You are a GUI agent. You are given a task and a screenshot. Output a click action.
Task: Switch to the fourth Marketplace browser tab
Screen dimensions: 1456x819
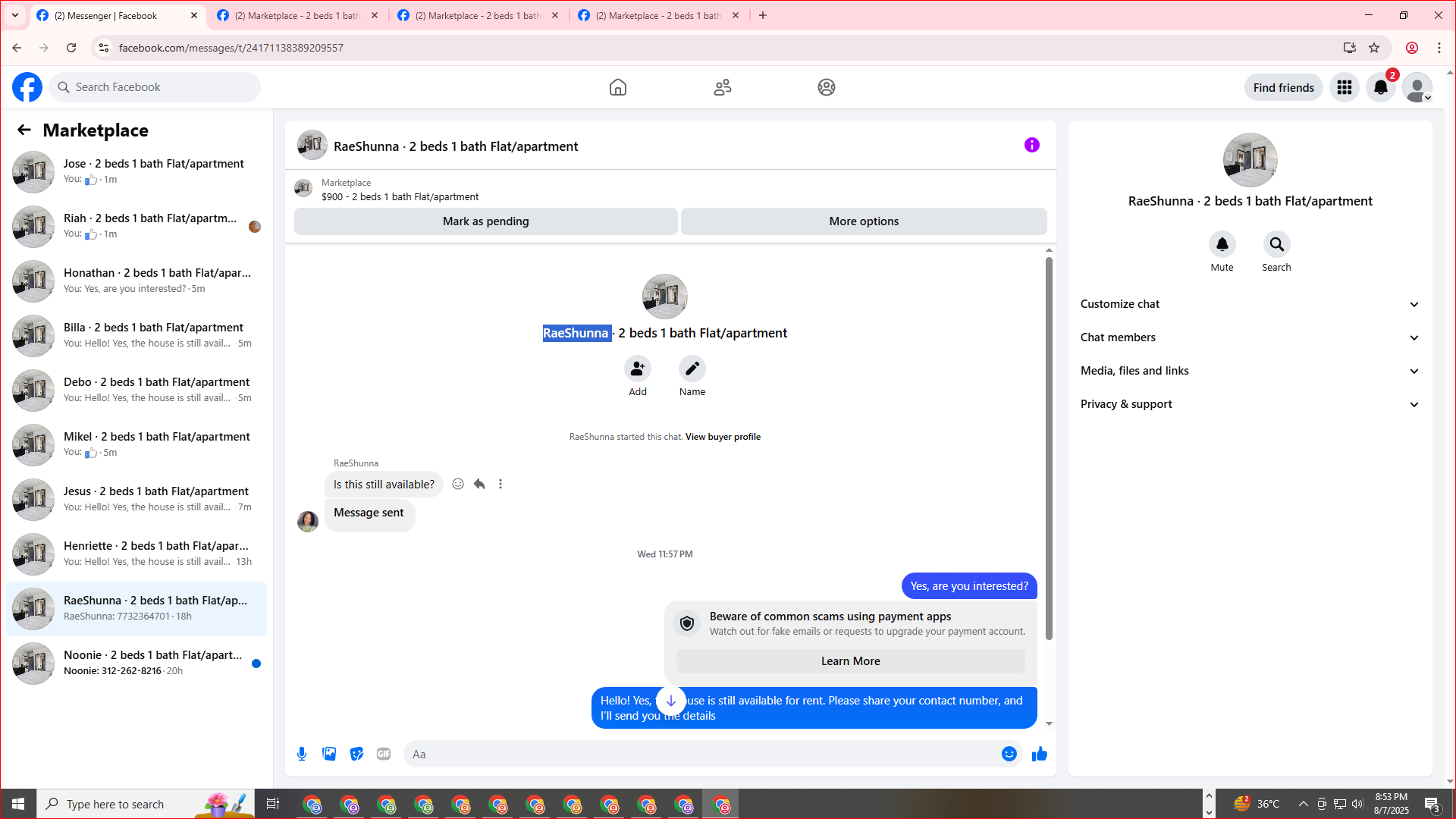pos(659,15)
